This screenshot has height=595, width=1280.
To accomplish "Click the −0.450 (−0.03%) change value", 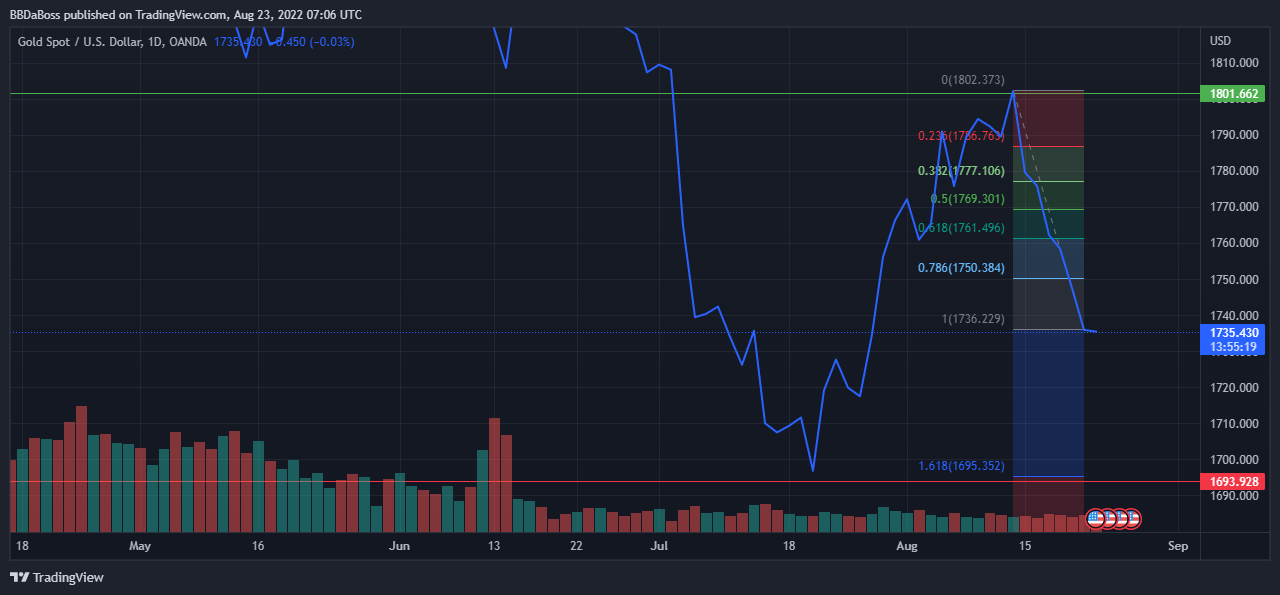I will pyautogui.click(x=312, y=41).
